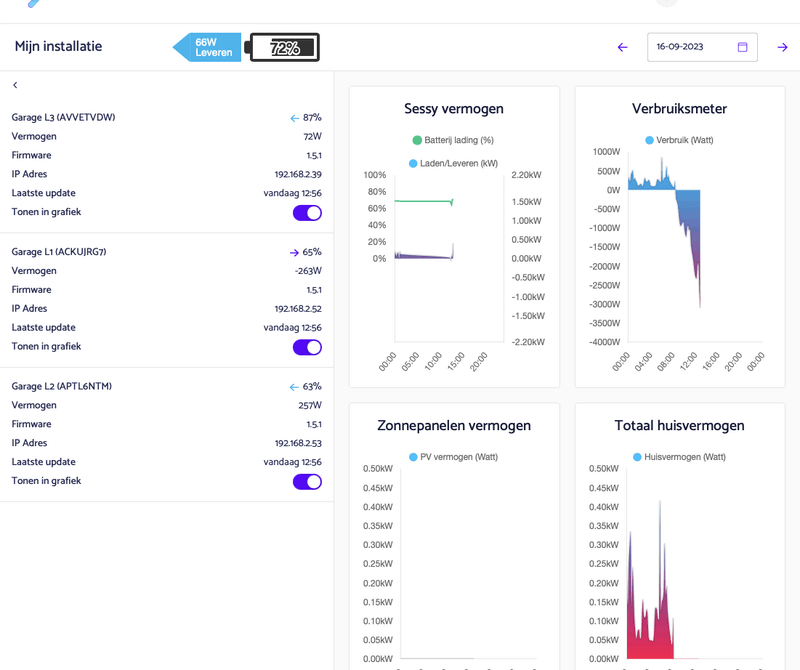Open the calendar icon in date field
The image size is (800, 670).
pos(743,47)
